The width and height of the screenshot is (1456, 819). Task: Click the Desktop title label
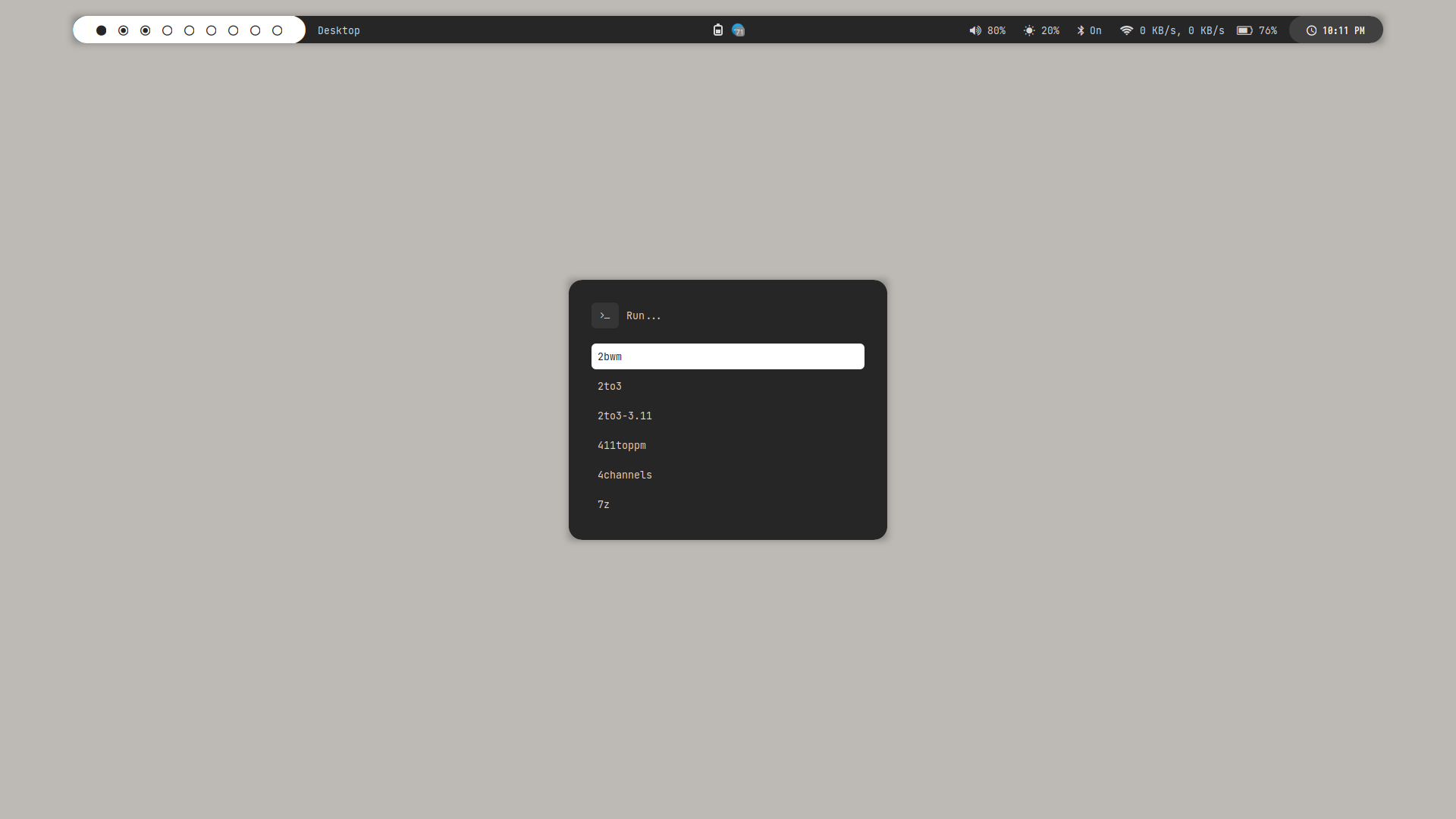pyautogui.click(x=339, y=31)
